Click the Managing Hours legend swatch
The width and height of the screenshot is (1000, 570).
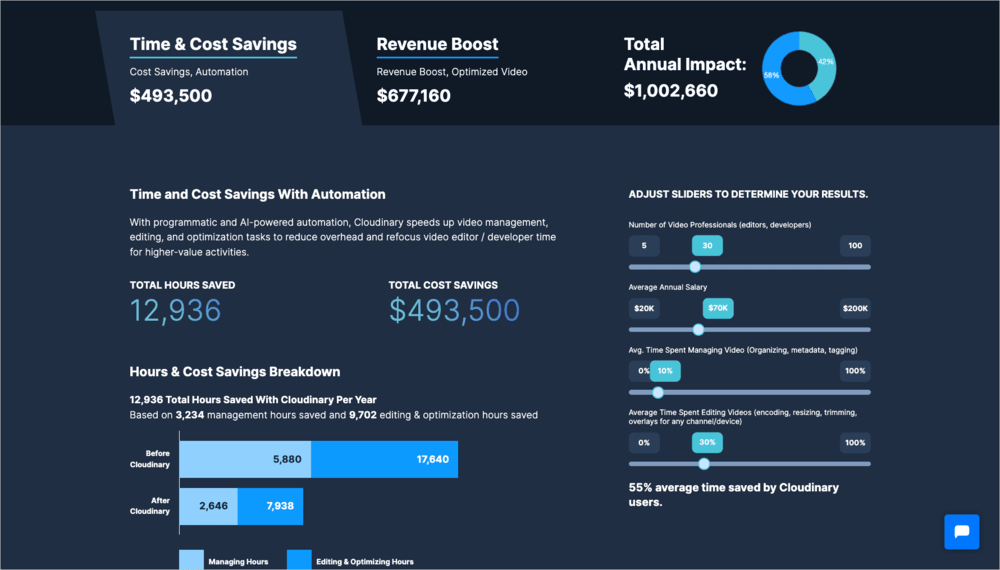tap(191, 560)
